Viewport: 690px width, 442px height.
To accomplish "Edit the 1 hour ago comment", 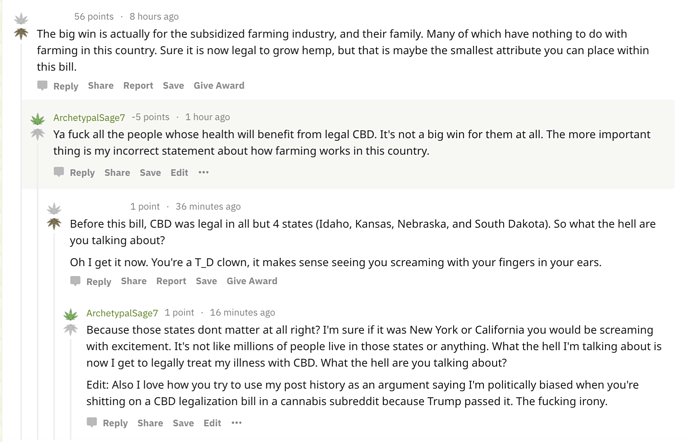I will (179, 173).
